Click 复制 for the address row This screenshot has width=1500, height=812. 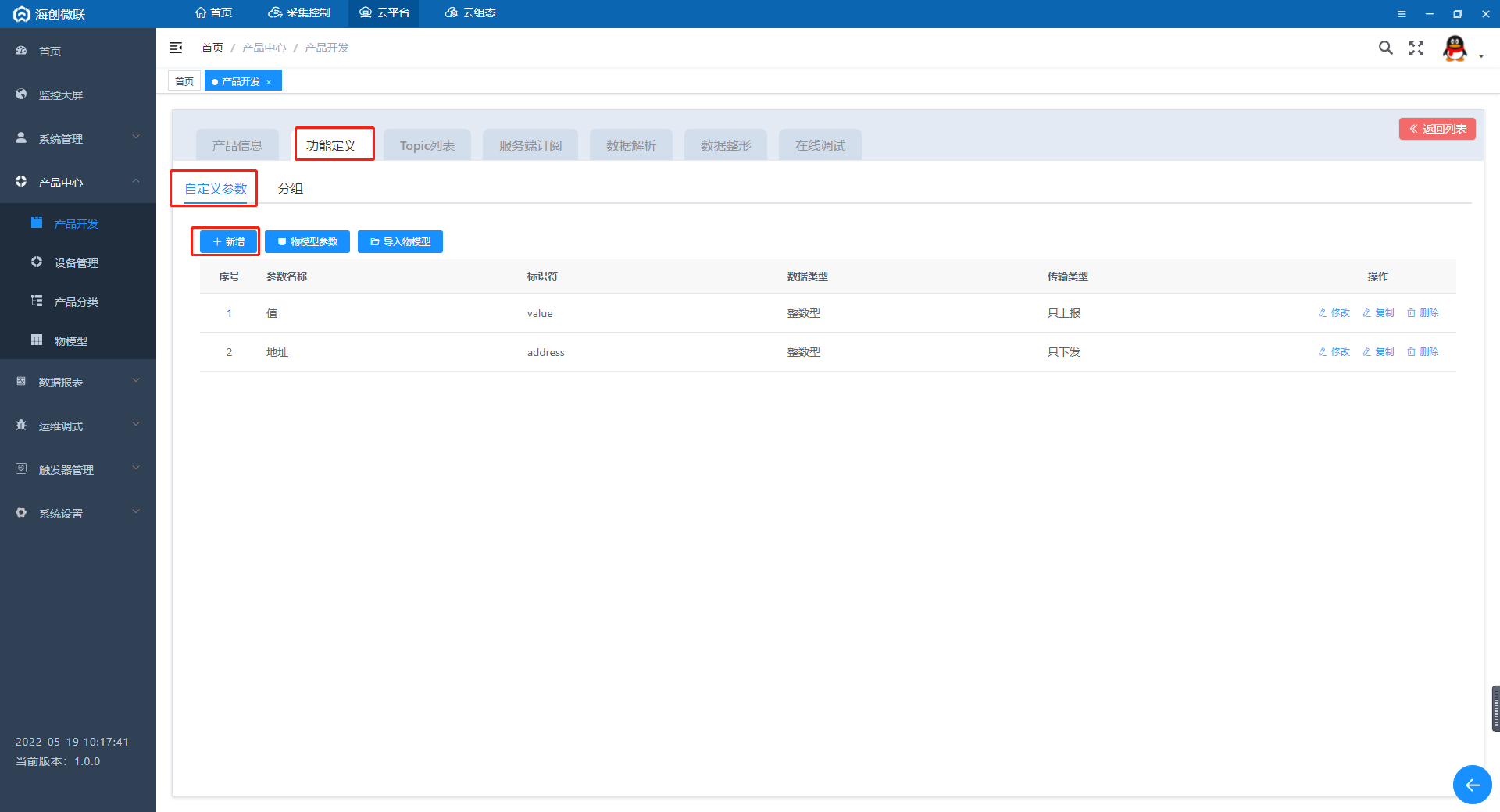tap(1379, 351)
